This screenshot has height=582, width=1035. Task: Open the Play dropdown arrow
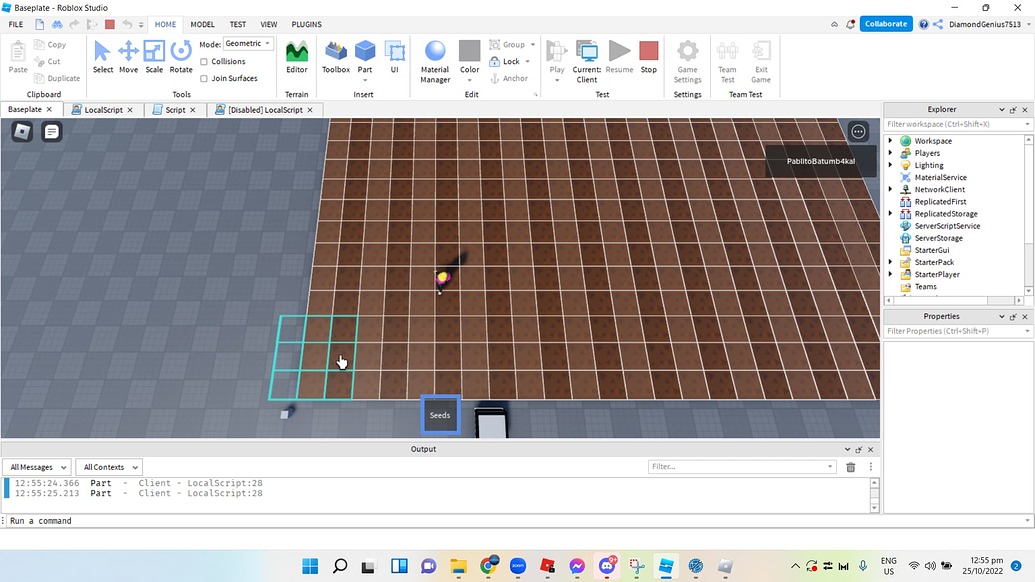tap(557, 81)
